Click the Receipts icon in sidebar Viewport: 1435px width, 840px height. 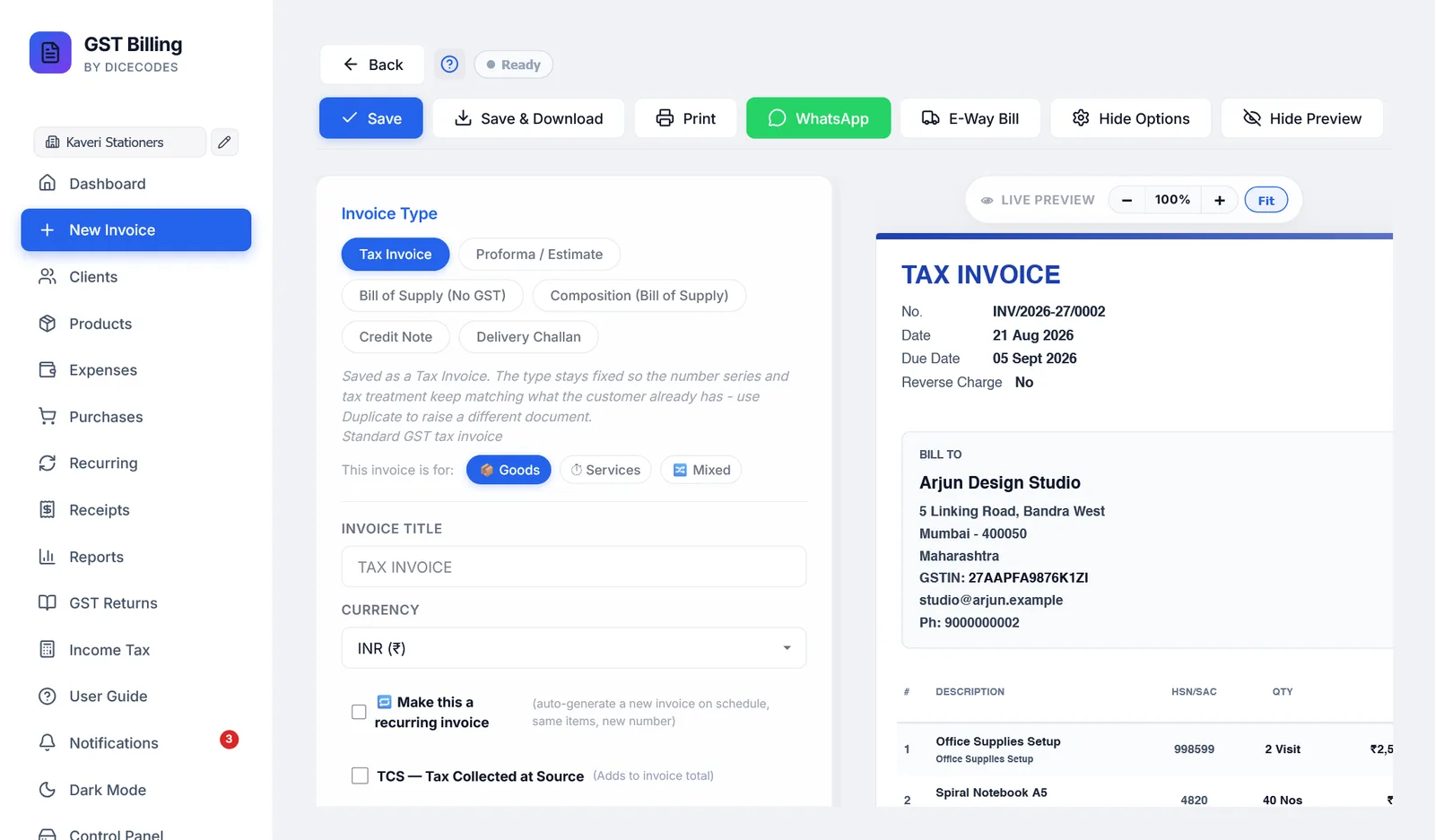pos(48,509)
